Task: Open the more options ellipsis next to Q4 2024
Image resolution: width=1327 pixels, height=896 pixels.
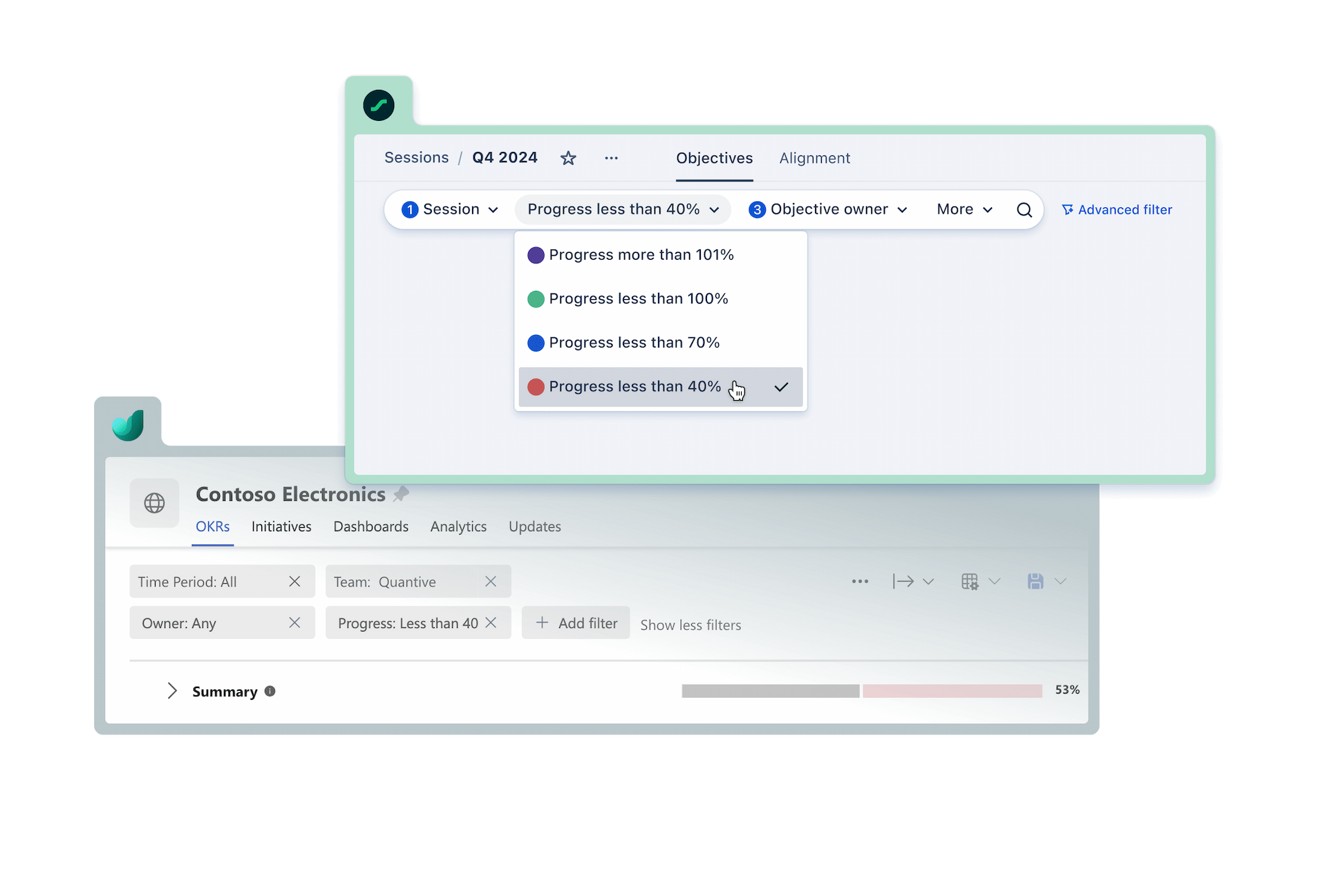Action: [x=611, y=158]
